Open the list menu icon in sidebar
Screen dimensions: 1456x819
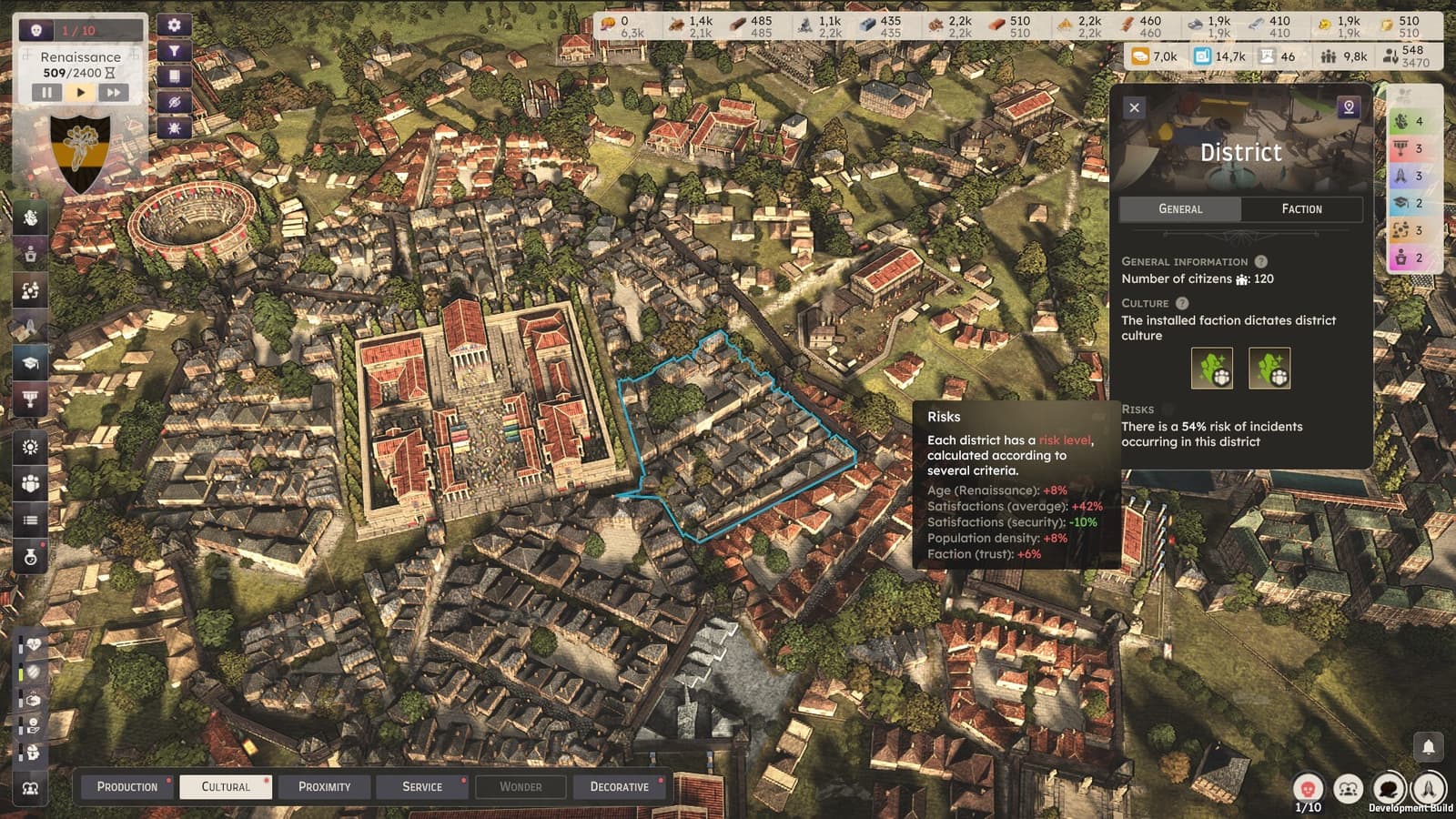(x=30, y=520)
